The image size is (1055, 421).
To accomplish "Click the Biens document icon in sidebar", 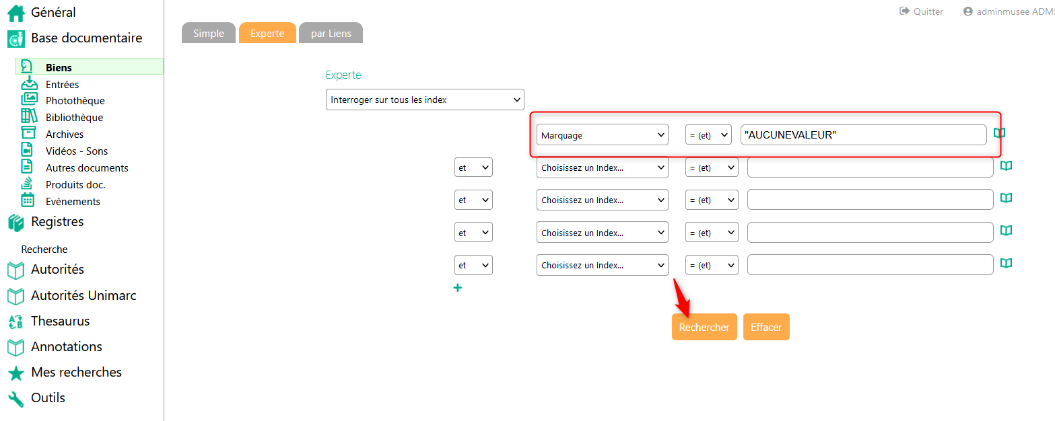I will point(28,67).
